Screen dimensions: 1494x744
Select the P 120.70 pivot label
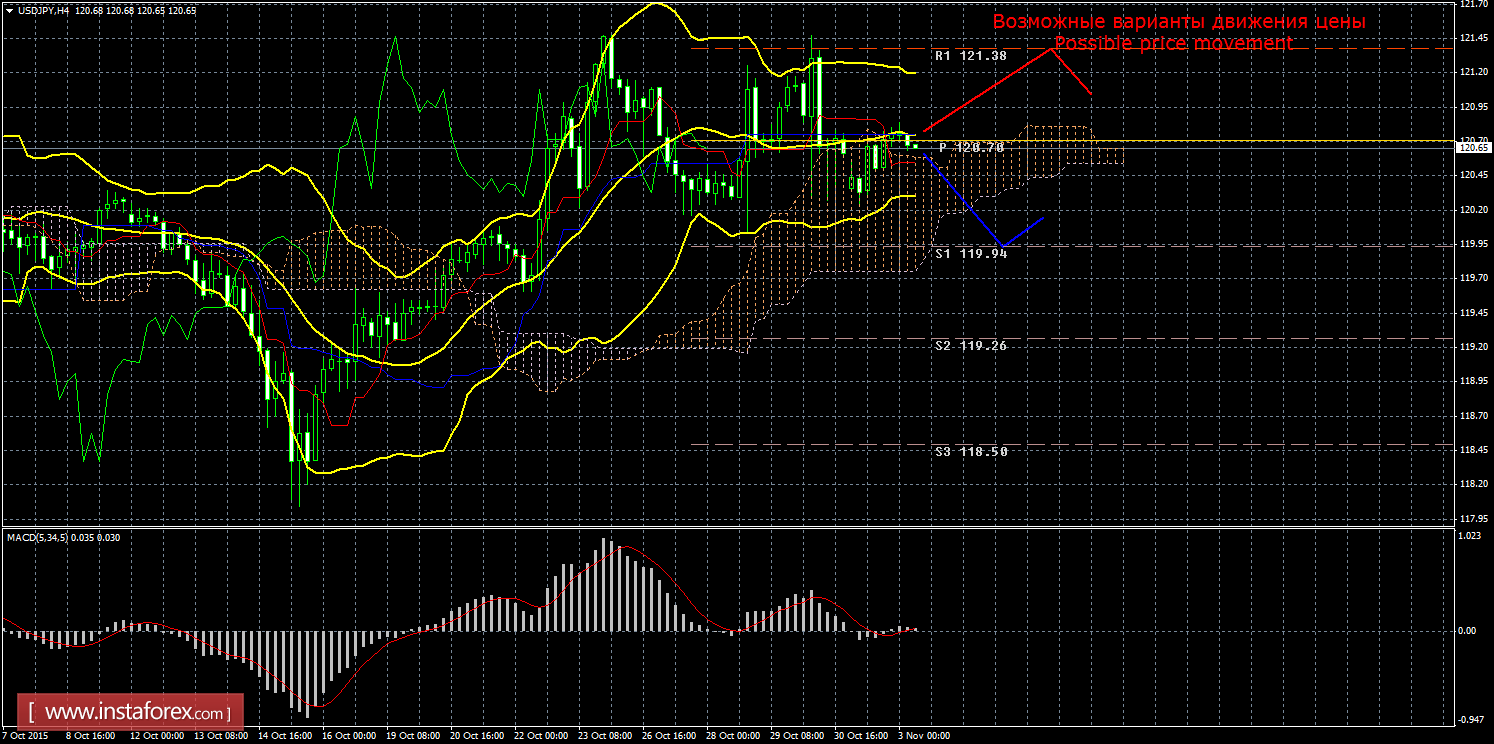click(x=970, y=147)
